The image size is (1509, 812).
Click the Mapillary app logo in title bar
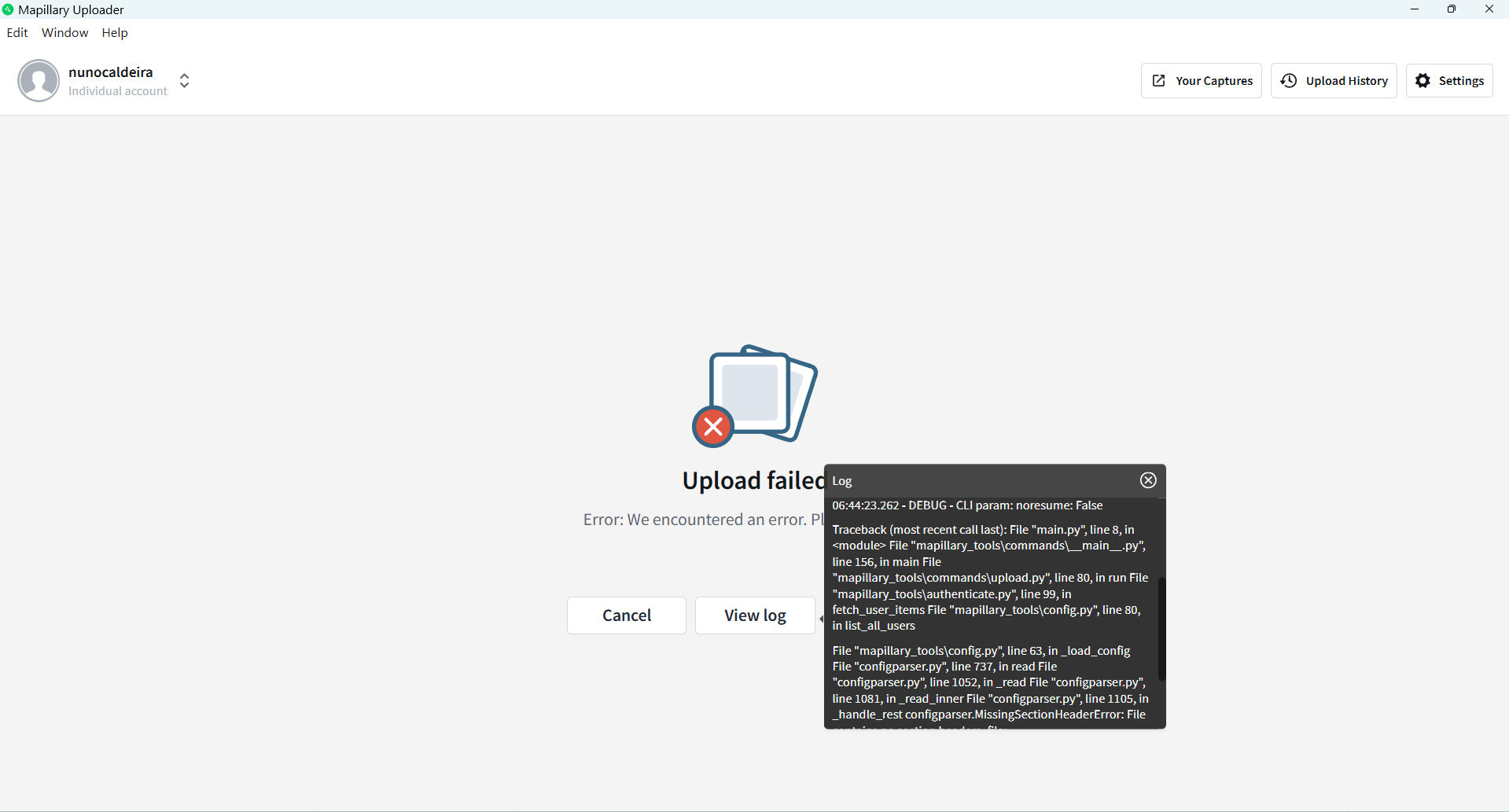click(x=8, y=9)
